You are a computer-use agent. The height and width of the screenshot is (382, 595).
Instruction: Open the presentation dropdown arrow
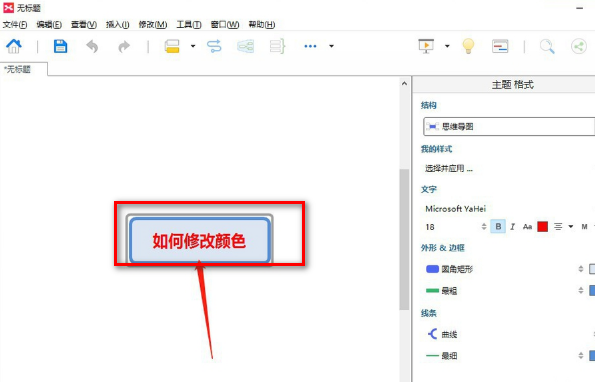point(447,46)
